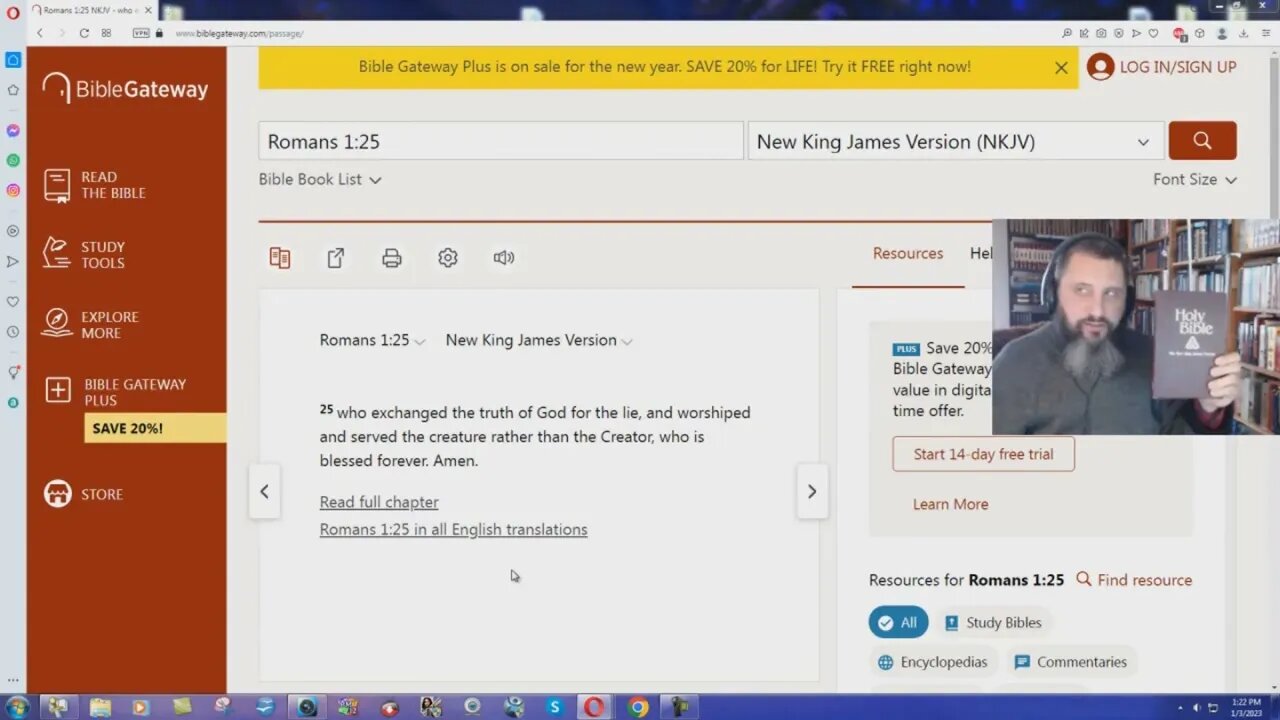This screenshot has width=1280, height=720.
Task: Click the user avatar beside LOG IN/SIGN UP
Action: coord(1100,67)
